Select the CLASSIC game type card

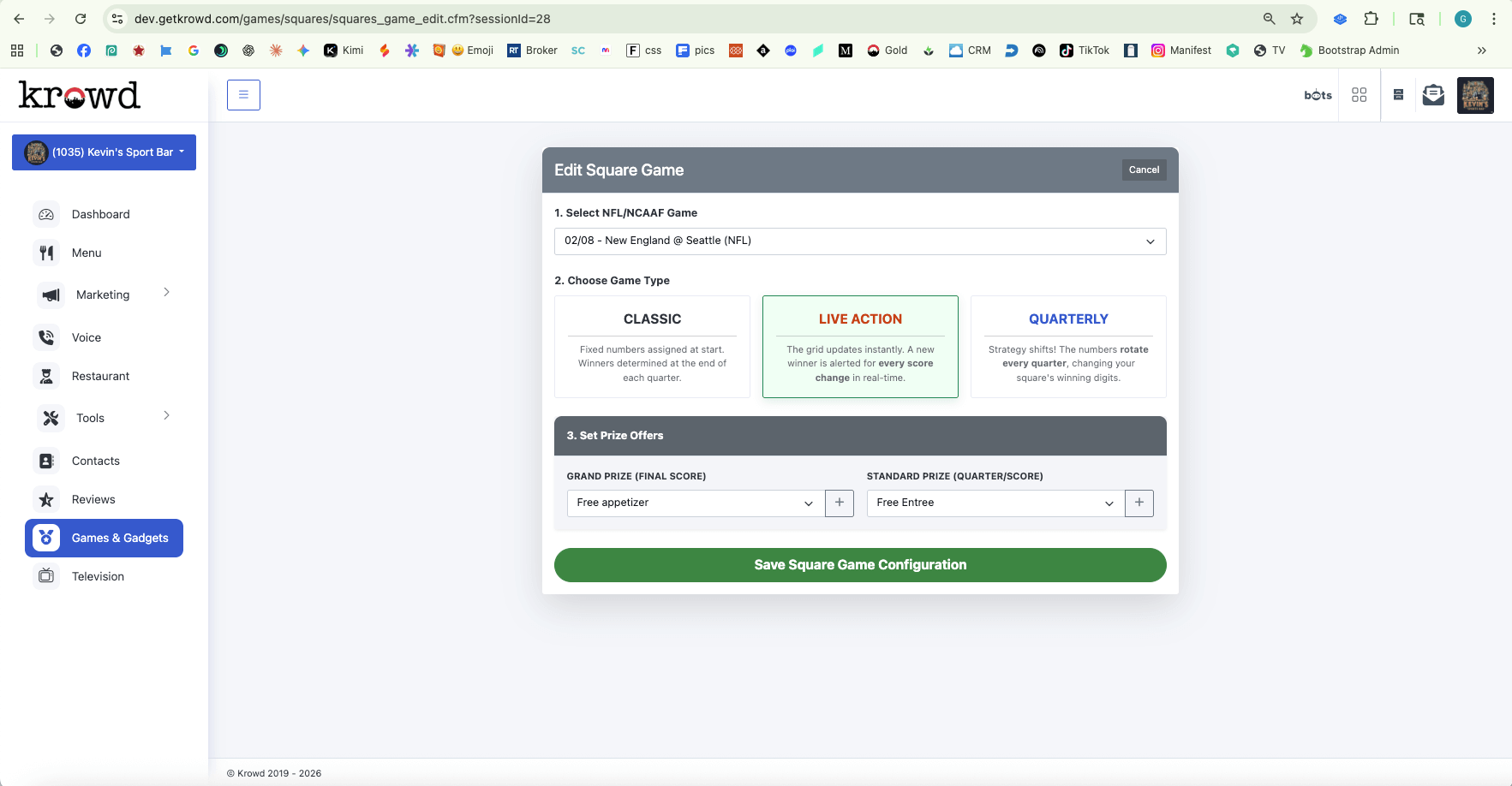(652, 347)
